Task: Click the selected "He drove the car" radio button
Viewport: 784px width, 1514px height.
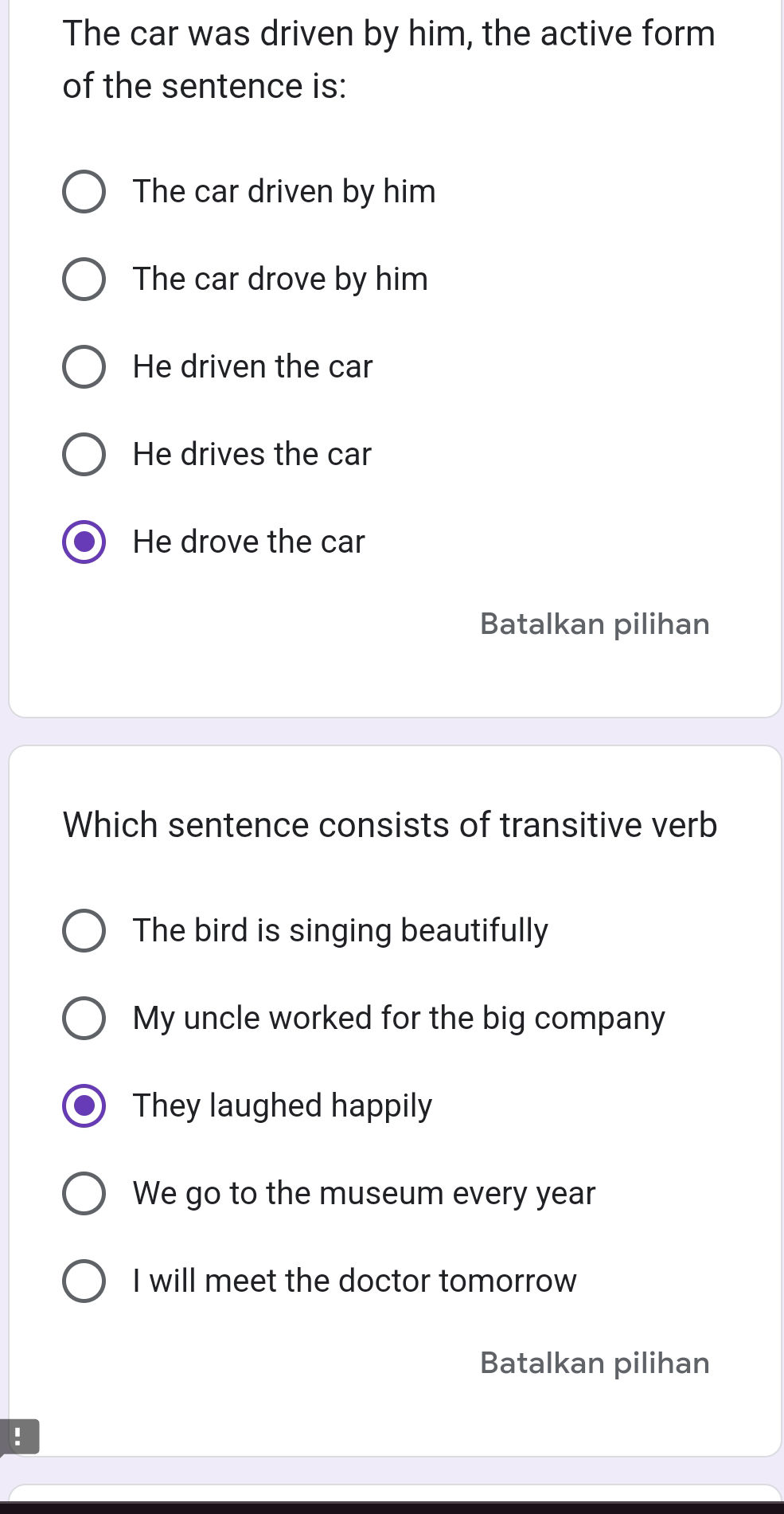Action: pos(84,542)
